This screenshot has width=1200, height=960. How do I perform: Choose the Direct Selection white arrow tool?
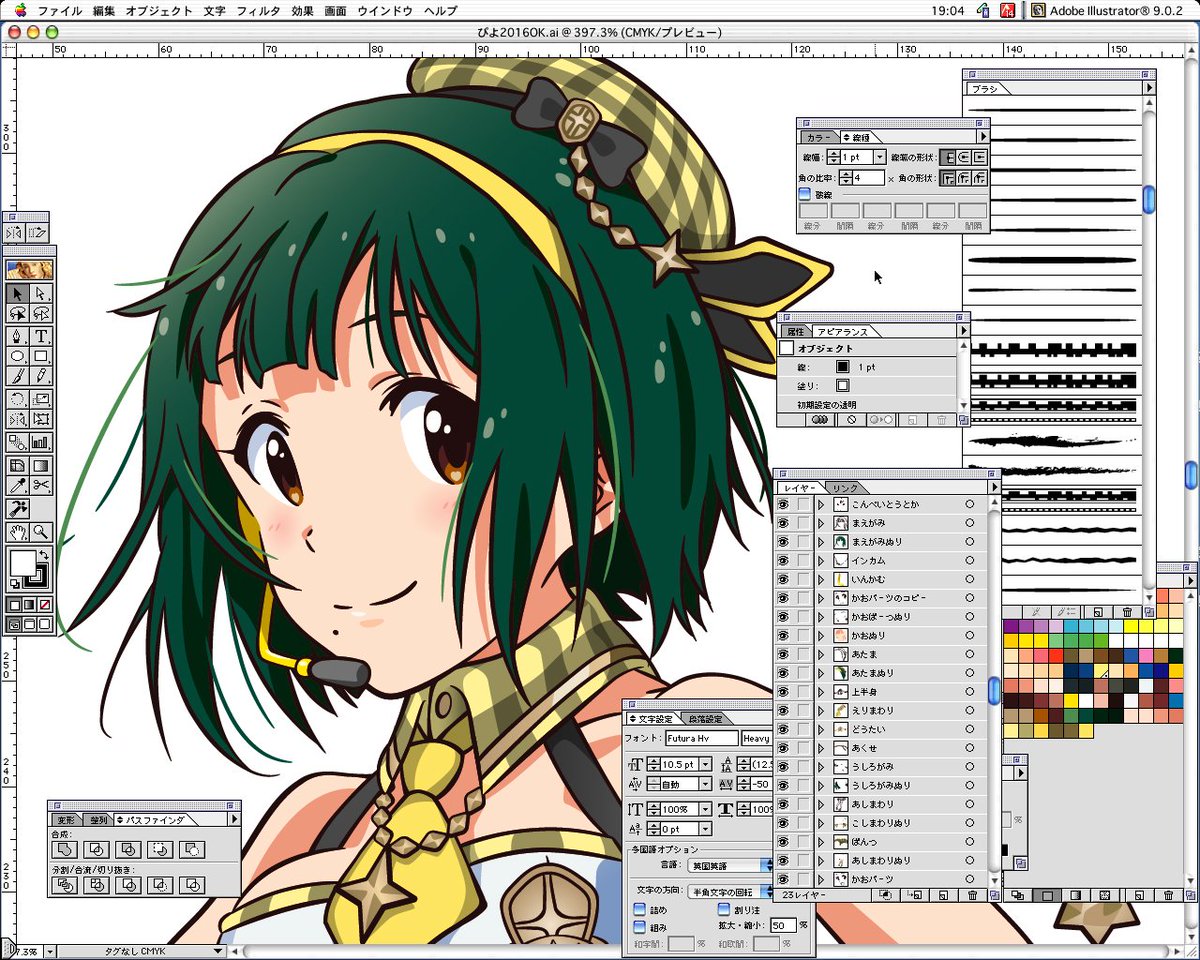[x=41, y=293]
